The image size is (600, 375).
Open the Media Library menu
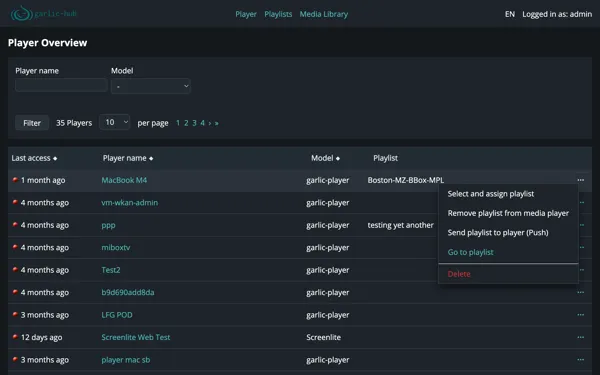click(x=324, y=14)
